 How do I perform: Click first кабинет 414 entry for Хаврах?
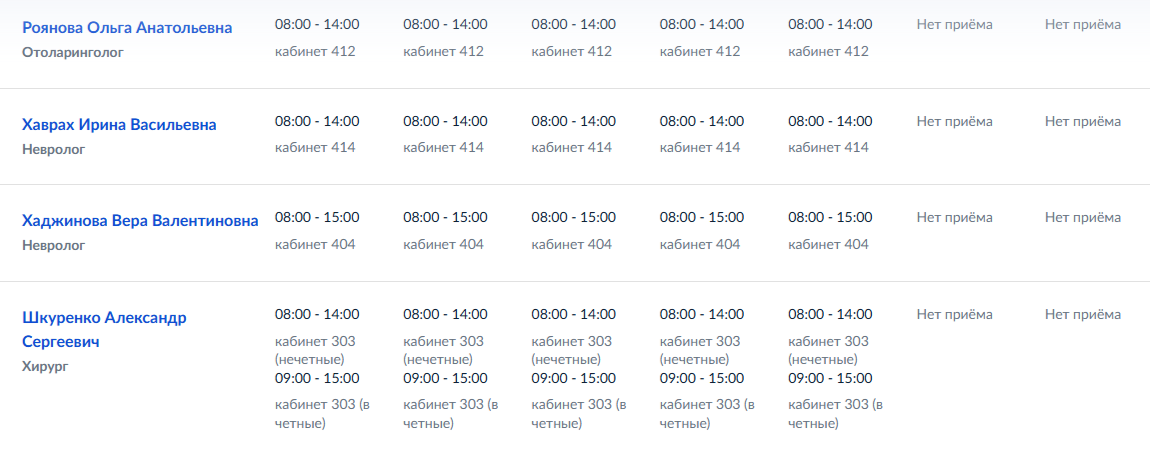(x=315, y=147)
